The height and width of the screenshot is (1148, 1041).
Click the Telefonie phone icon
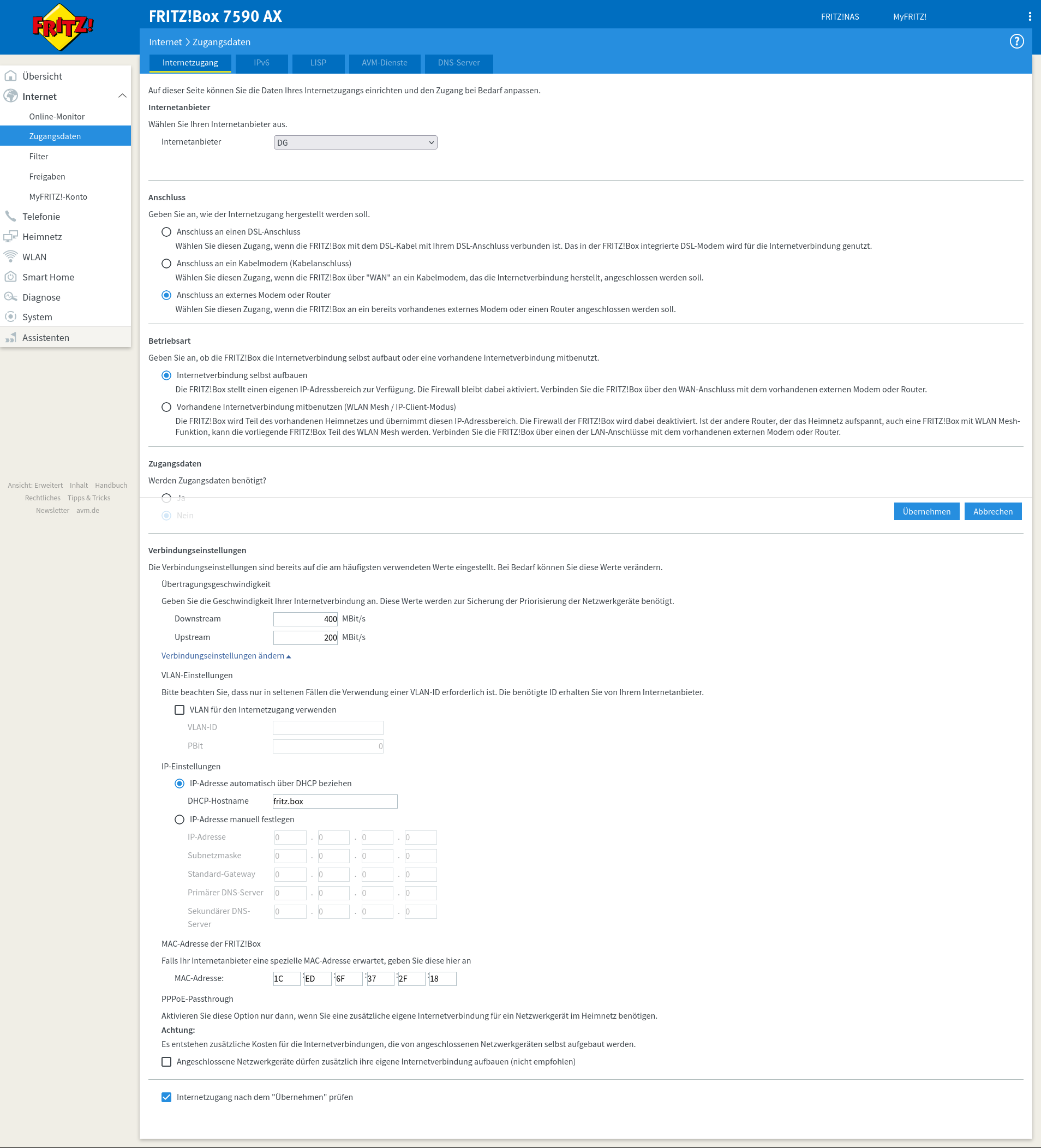coord(11,217)
